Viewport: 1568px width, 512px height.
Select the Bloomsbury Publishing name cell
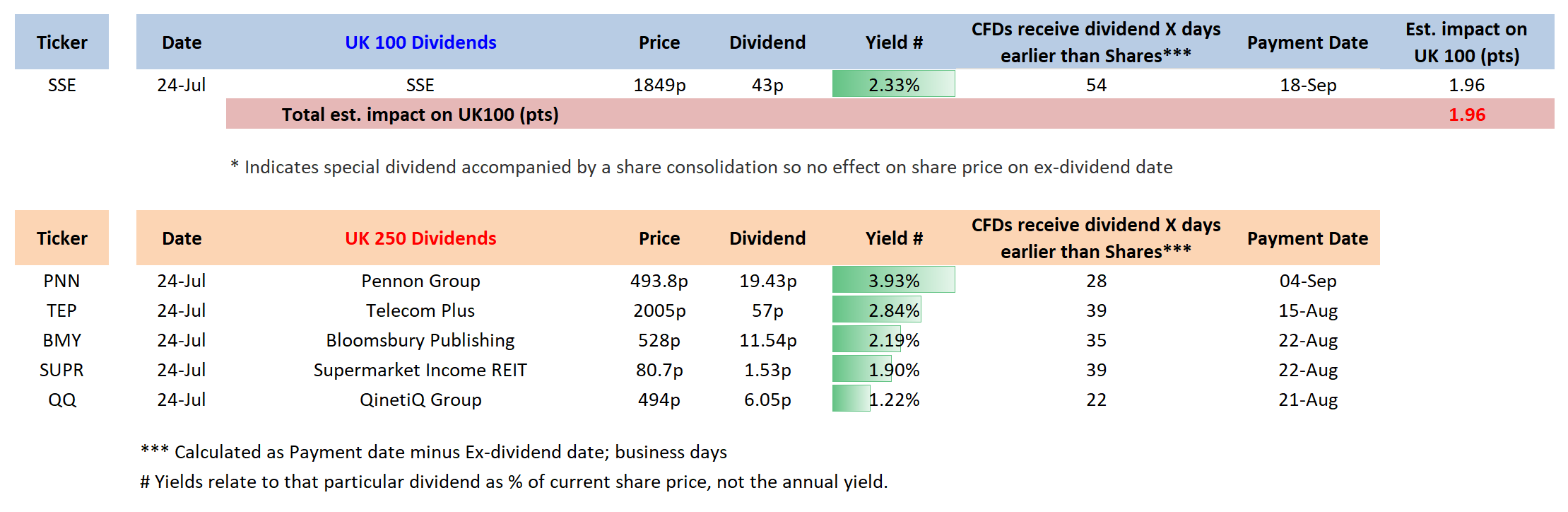[420, 340]
